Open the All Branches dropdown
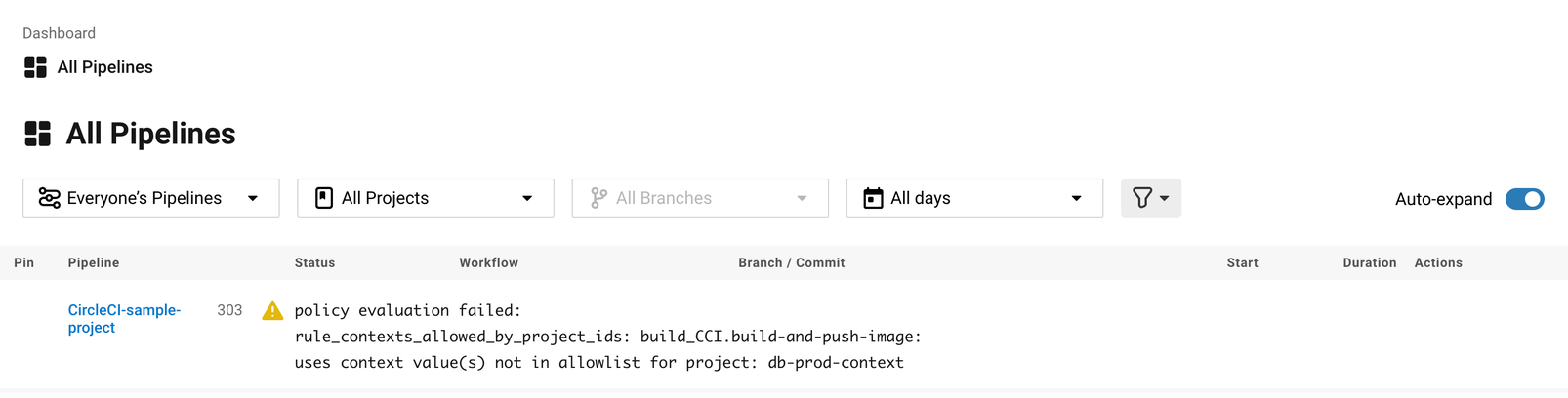The height and width of the screenshot is (398, 1568). click(700, 198)
